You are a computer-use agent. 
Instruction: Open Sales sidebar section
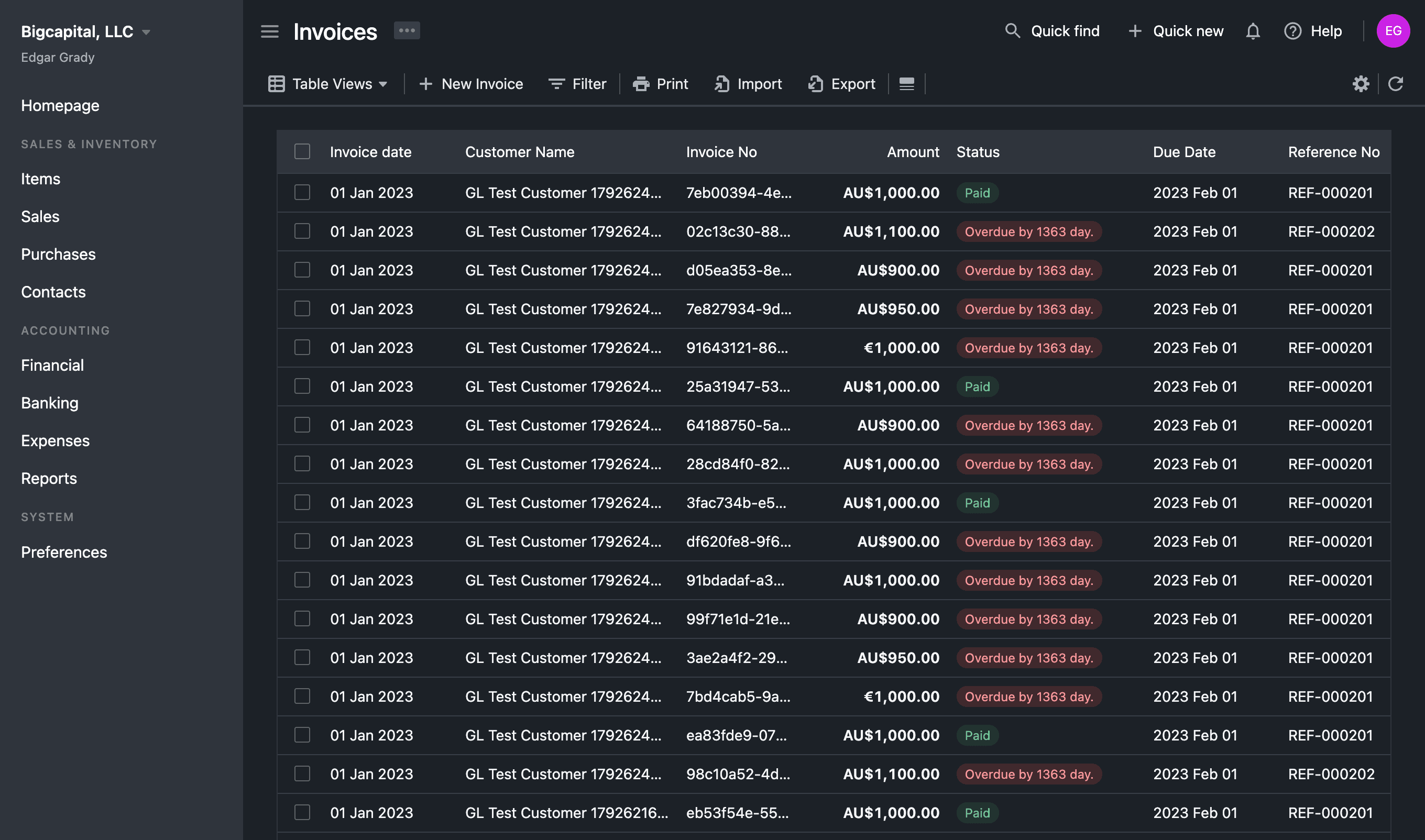coord(40,216)
